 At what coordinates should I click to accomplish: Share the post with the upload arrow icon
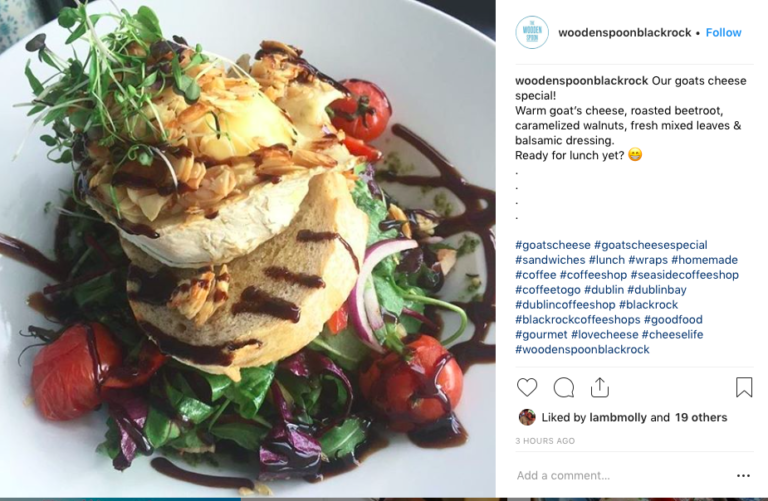[x=600, y=387]
